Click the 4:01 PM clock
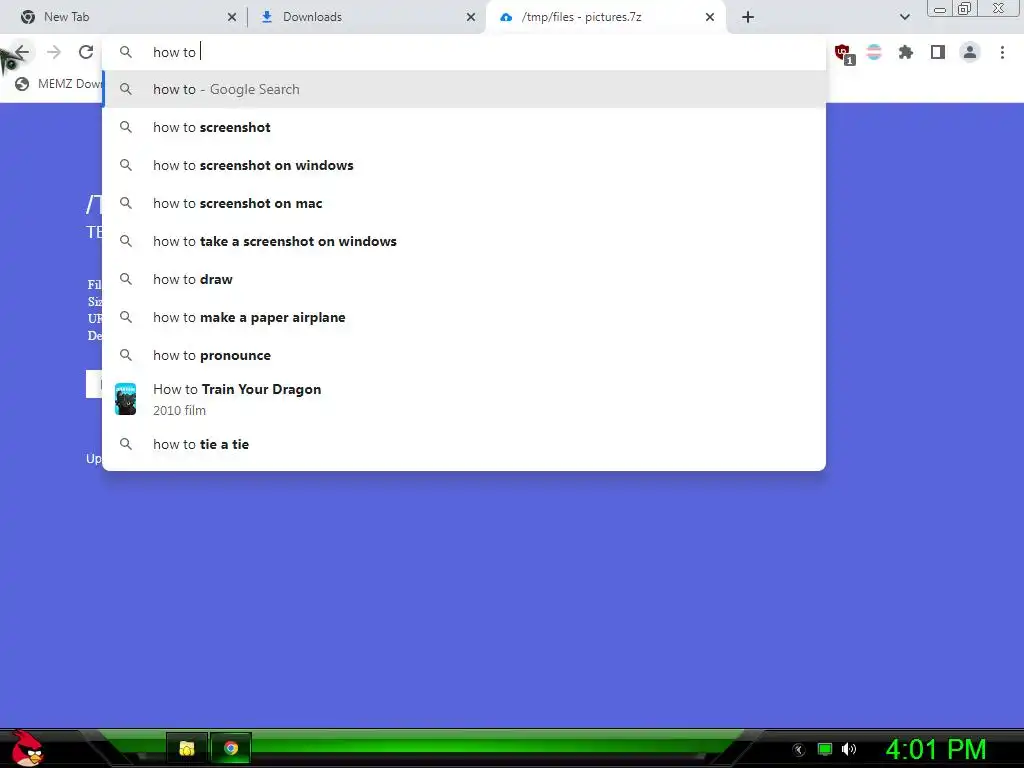The image size is (1024, 768). coord(935,749)
